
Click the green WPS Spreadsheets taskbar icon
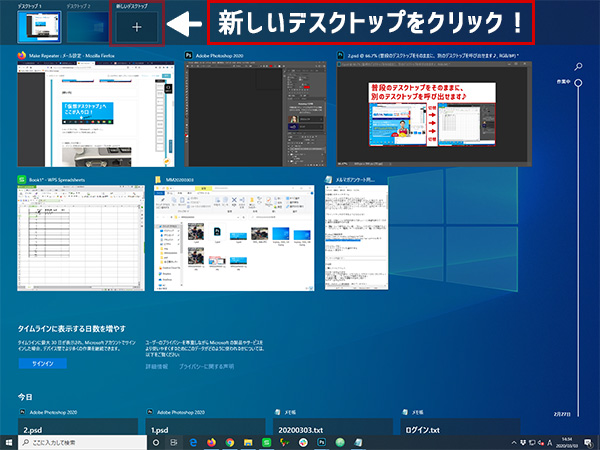[x=266, y=442]
